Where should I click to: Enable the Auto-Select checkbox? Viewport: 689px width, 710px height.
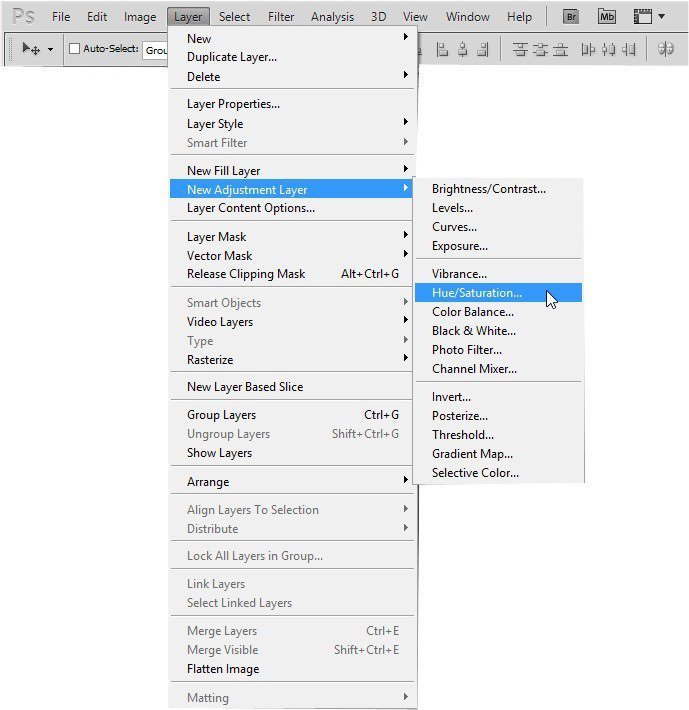[x=74, y=48]
